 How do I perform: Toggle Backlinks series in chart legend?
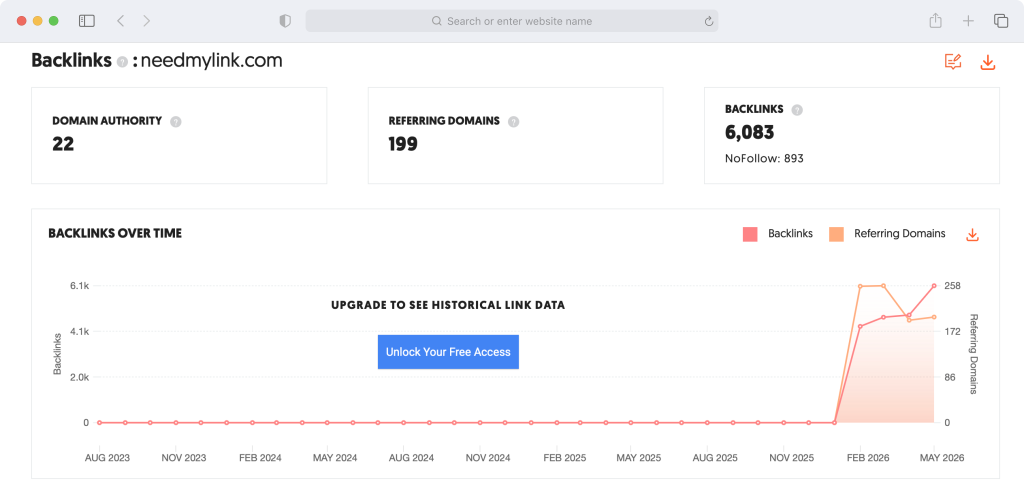(778, 233)
